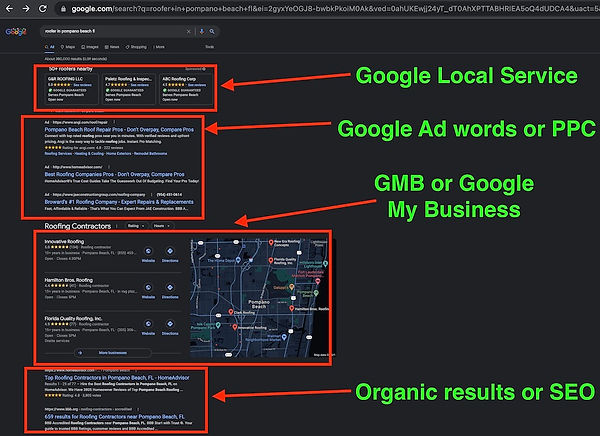
Task: Open Best Roofing Companies Pros ad
Action: click(114, 174)
